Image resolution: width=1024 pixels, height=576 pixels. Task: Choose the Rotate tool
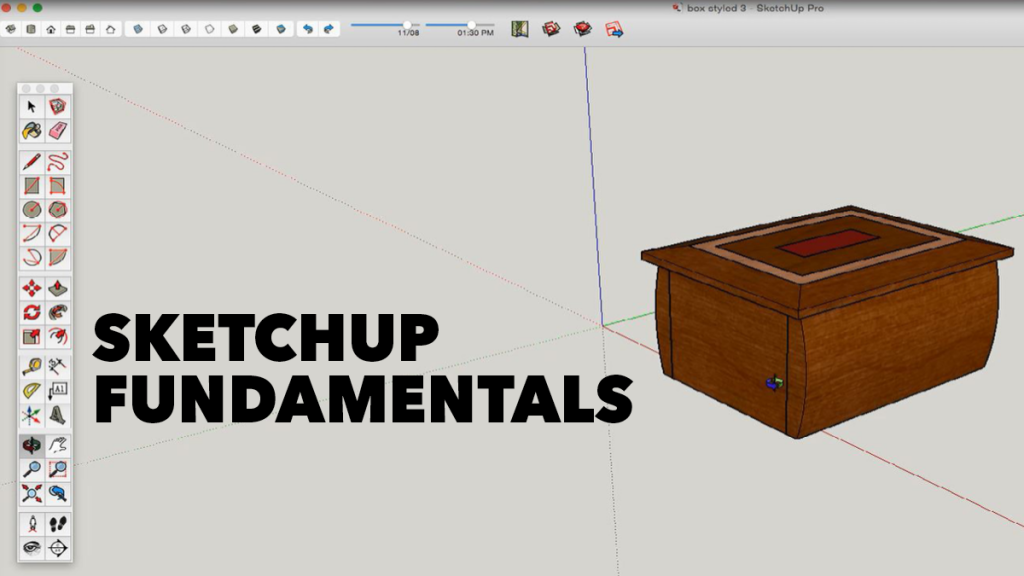[31, 312]
